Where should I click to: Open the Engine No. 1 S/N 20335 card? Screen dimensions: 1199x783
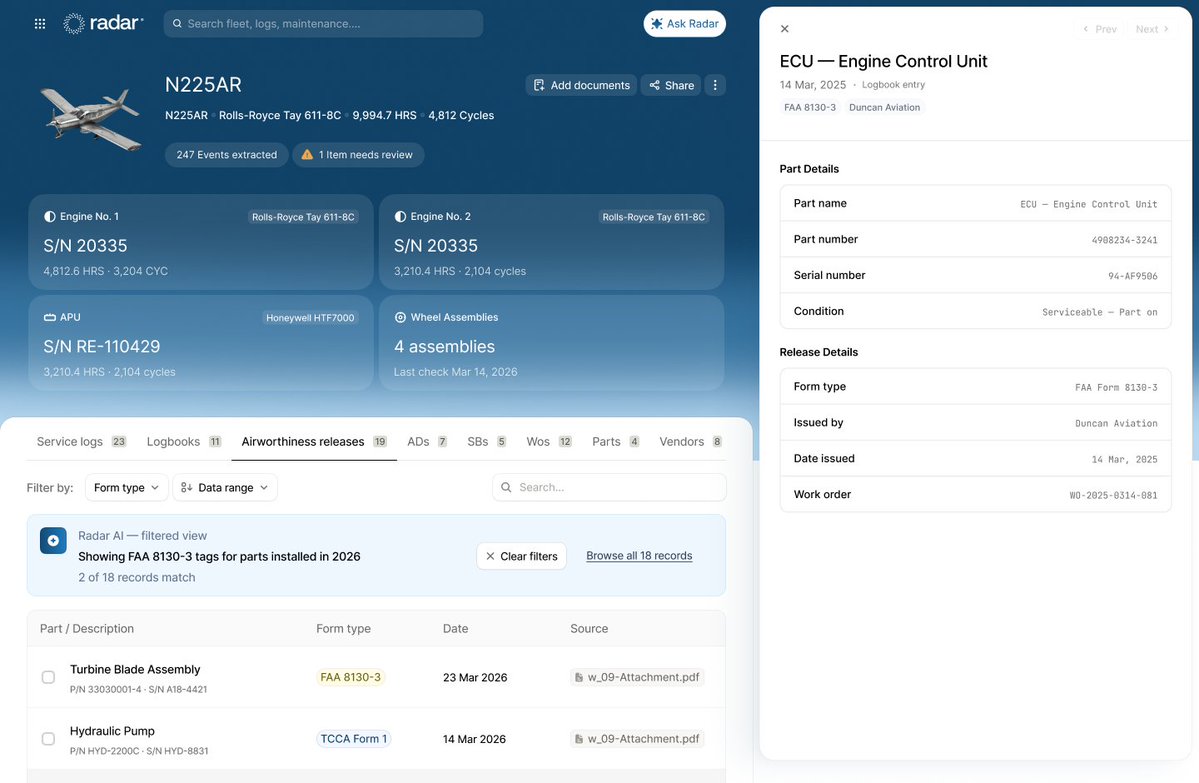(200, 242)
